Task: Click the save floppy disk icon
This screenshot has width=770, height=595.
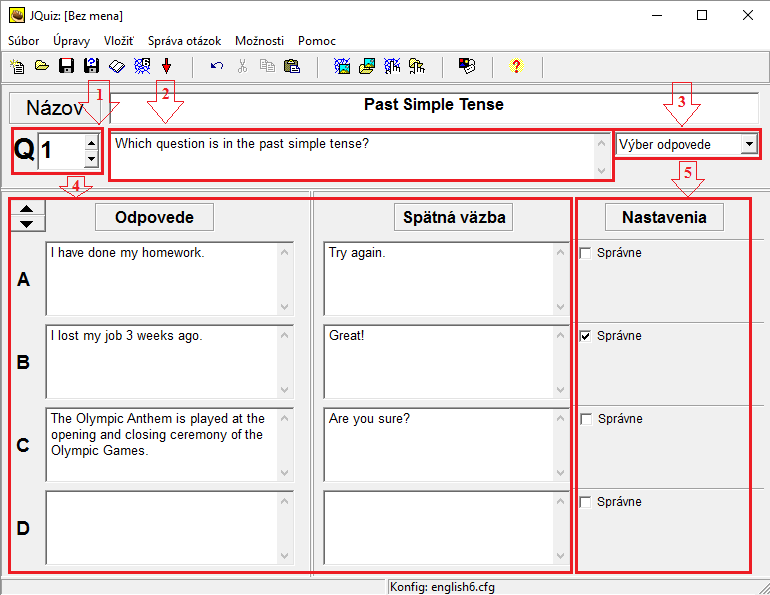Action: [x=67, y=67]
